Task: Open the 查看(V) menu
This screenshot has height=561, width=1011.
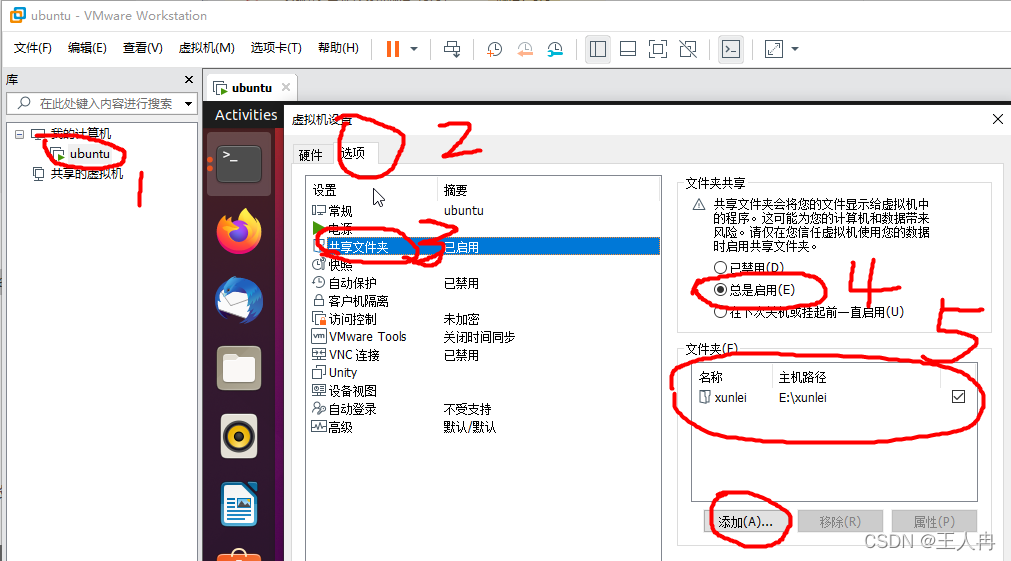Action: (142, 48)
